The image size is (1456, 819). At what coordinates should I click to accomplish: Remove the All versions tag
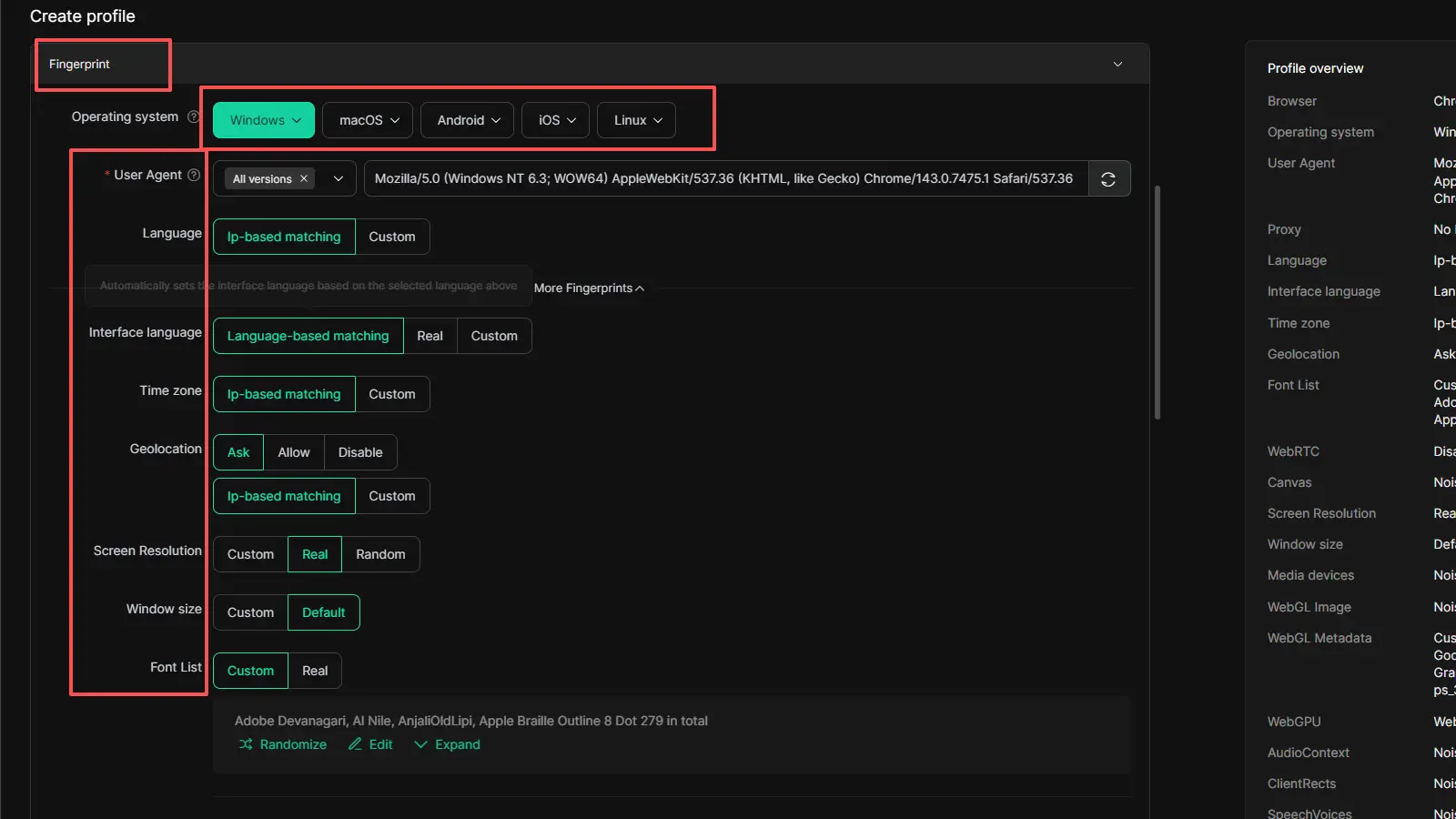click(x=304, y=179)
